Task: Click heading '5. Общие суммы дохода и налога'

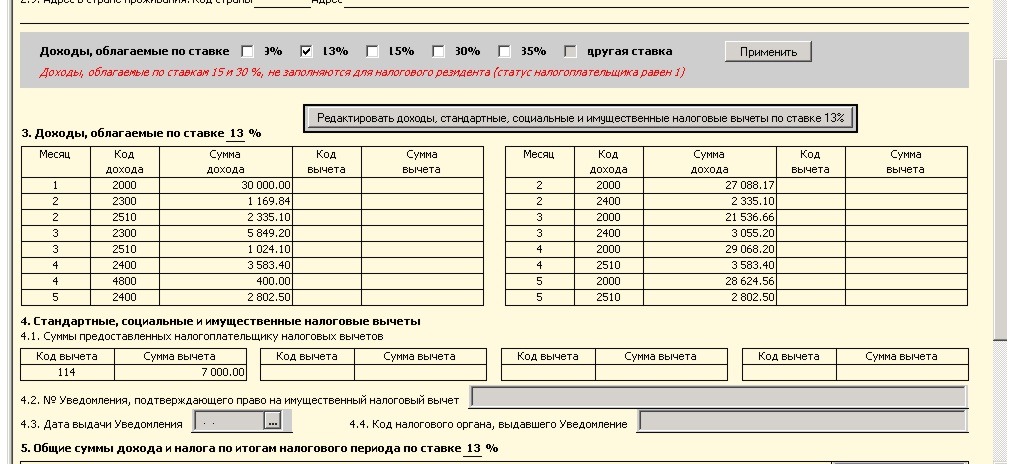Action: click(260, 448)
